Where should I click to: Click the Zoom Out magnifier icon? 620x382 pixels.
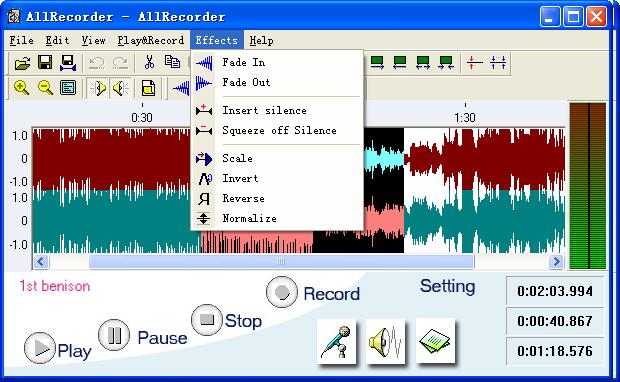click(x=45, y=88)
